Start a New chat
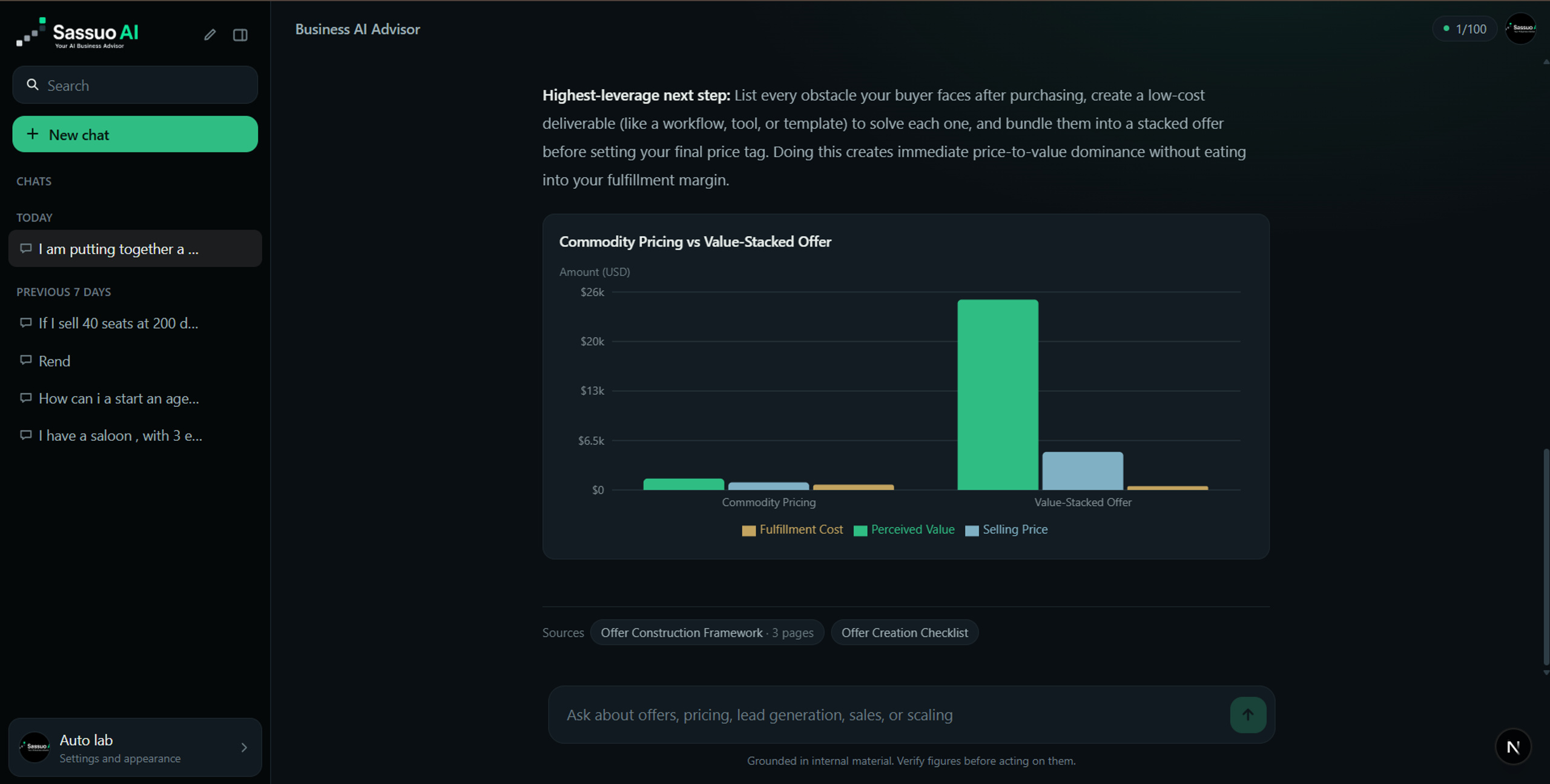 tap(135, 134)
